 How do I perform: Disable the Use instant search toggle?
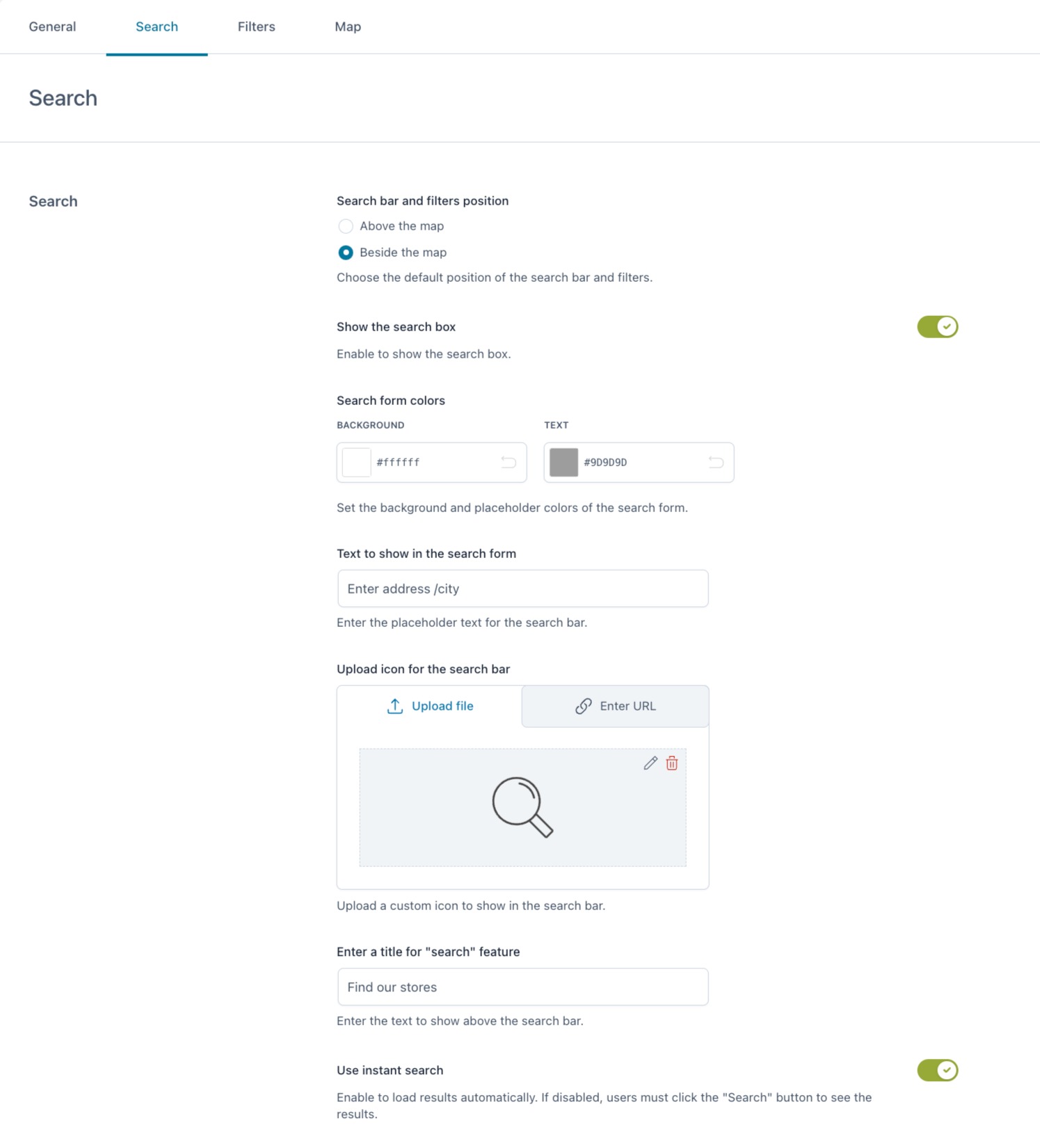click(x=937, y=1070)
